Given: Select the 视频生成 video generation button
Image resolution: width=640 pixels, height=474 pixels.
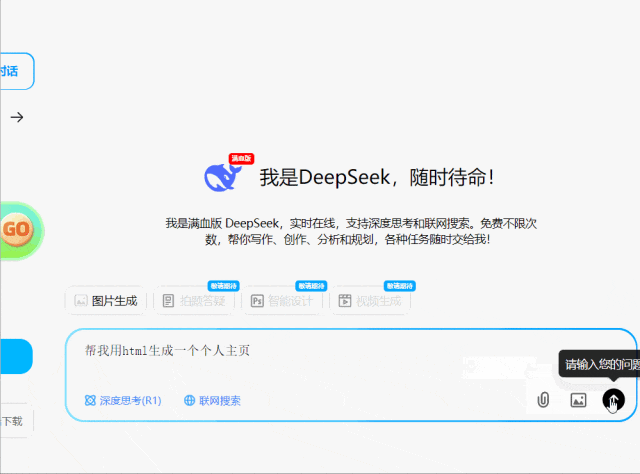Looking at the screenshot, I should point(370,301).
